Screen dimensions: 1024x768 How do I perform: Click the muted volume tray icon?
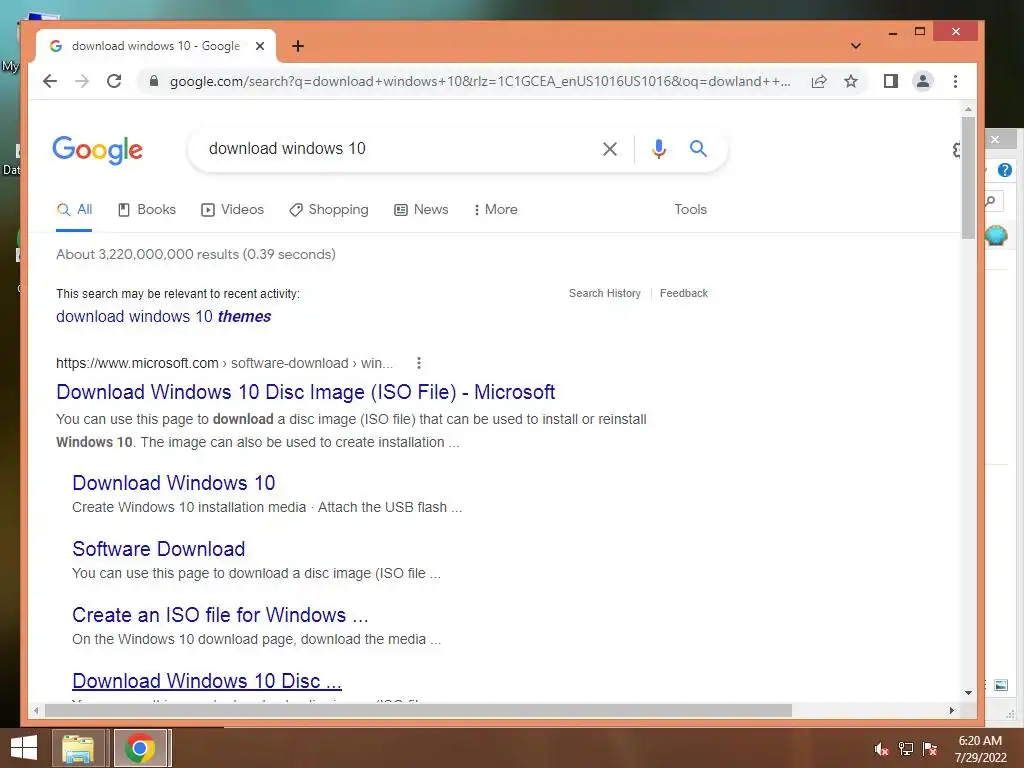[881, 749]
